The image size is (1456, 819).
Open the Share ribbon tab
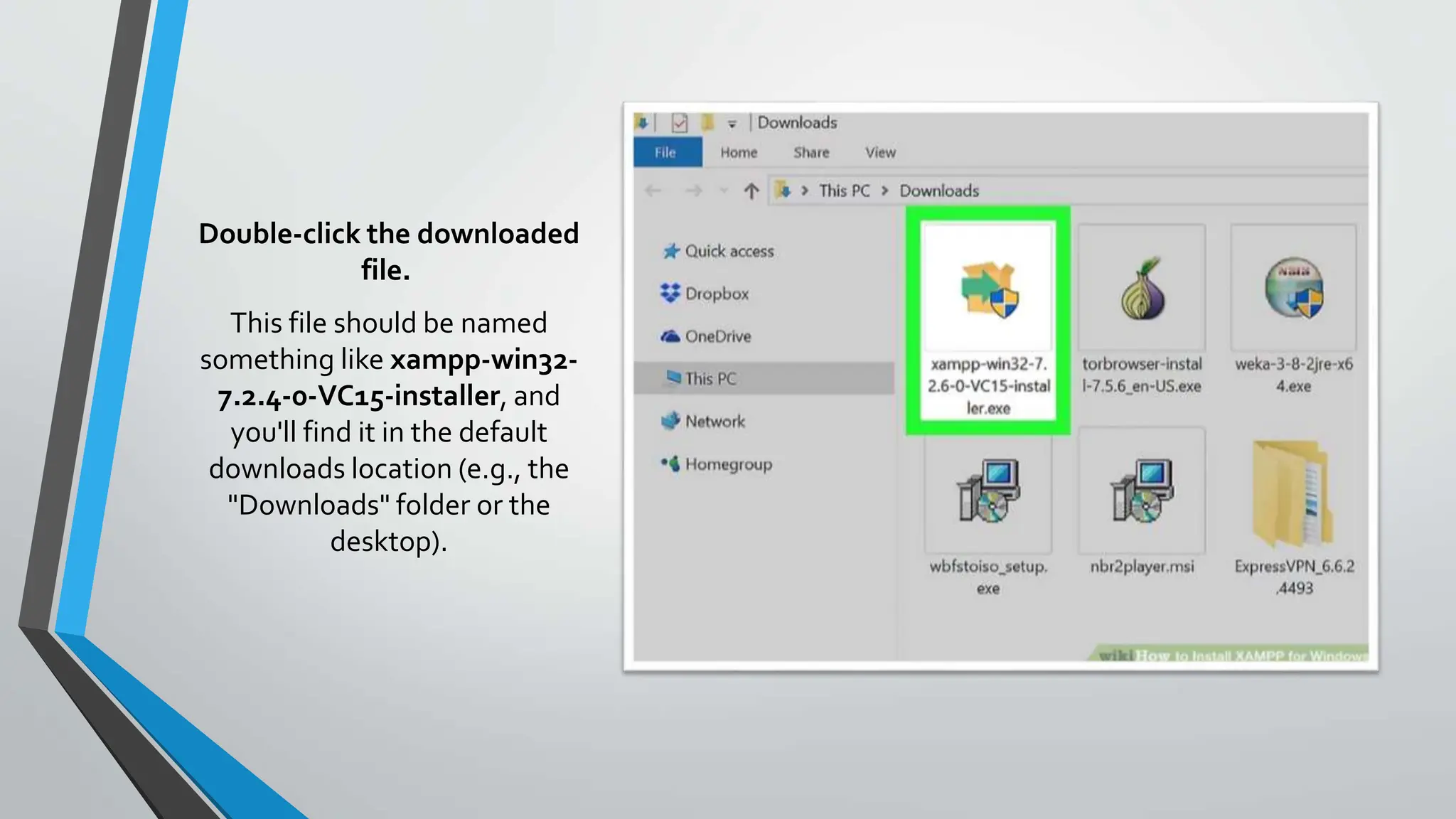click(811, 152)
